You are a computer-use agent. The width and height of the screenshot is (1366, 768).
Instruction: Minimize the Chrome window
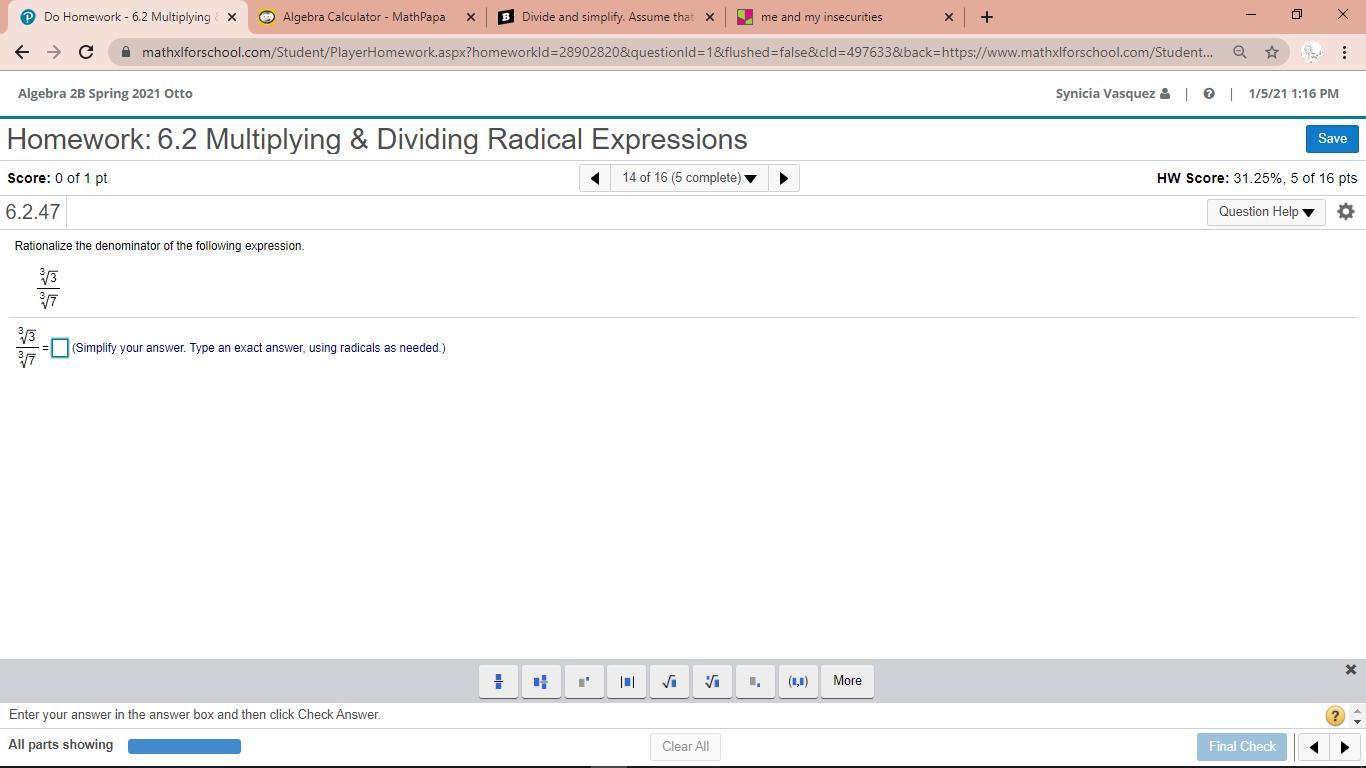pos(1250,15)
